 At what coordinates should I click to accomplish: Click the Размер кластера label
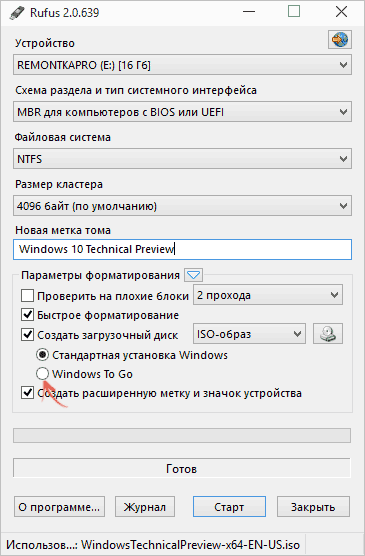59,184
